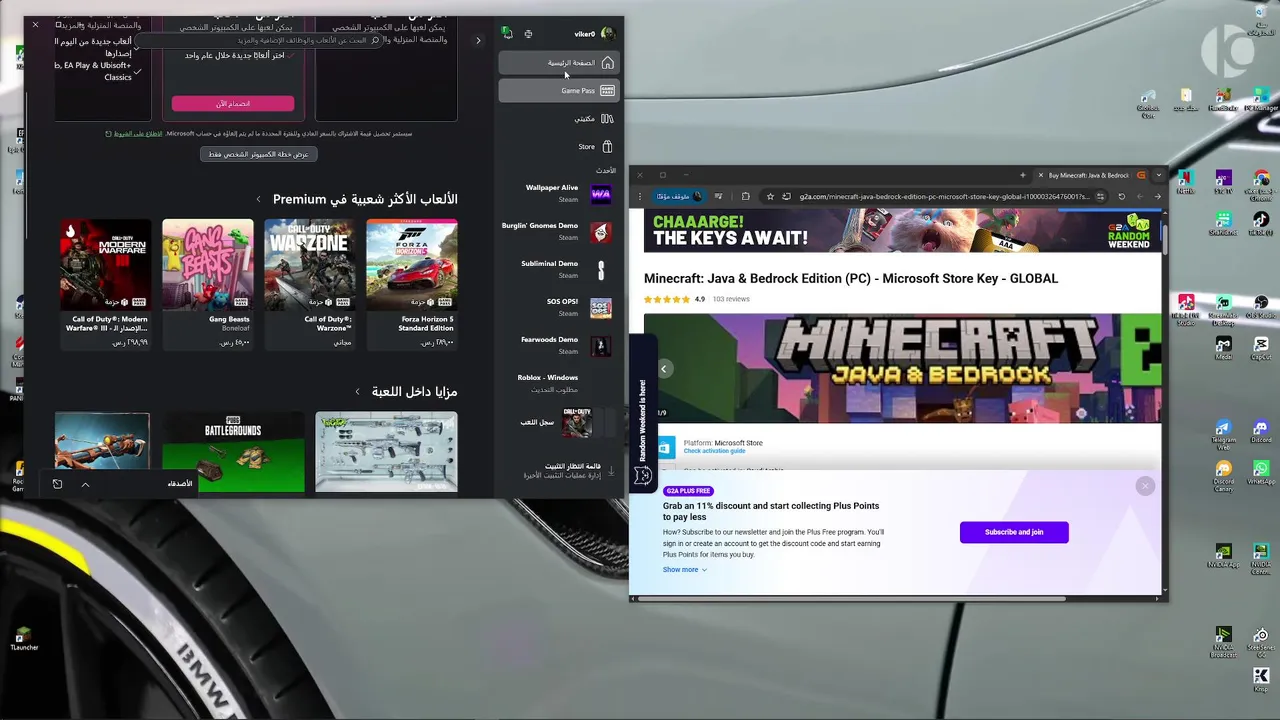The image size is (1280, 720).
Task: Open SteelSeries GG desktop shortcut
Action: tap(1261, 641)
